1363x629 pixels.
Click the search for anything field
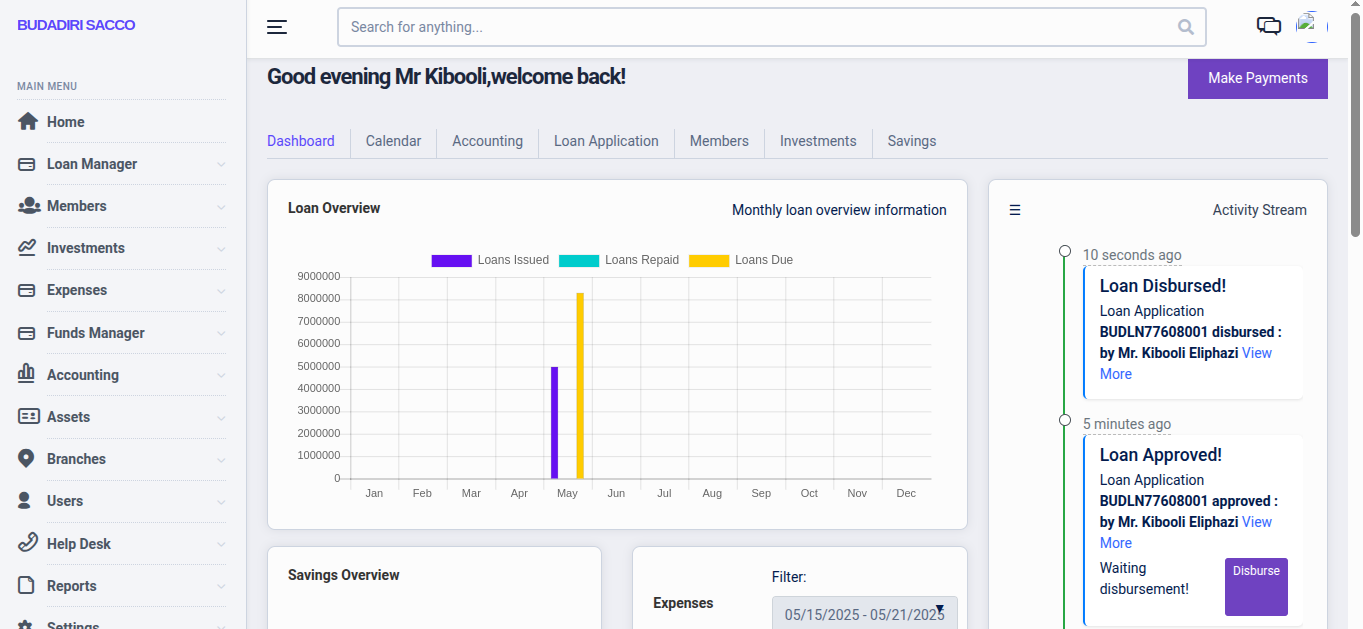771,27
